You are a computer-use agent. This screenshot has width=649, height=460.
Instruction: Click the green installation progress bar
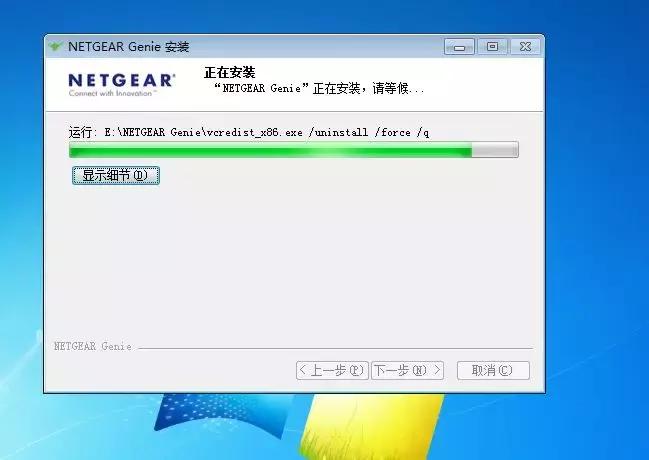pos(293,149)
